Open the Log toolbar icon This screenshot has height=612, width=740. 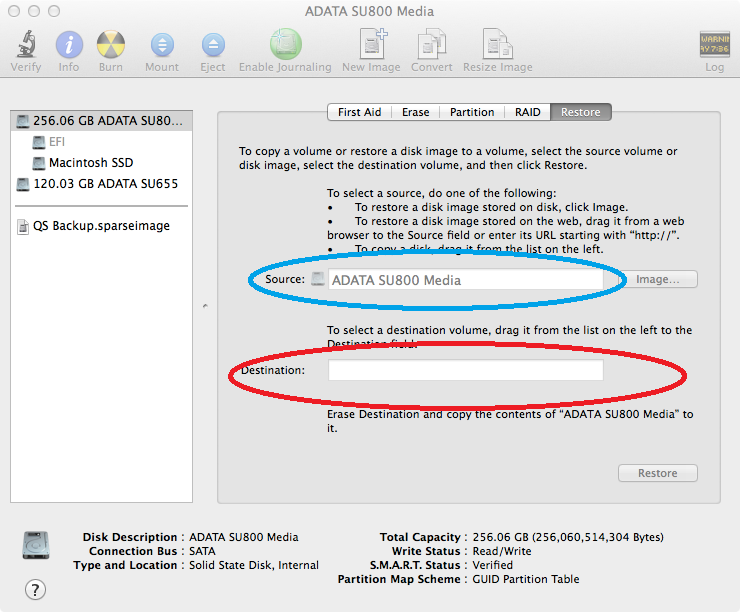[715, 45]
